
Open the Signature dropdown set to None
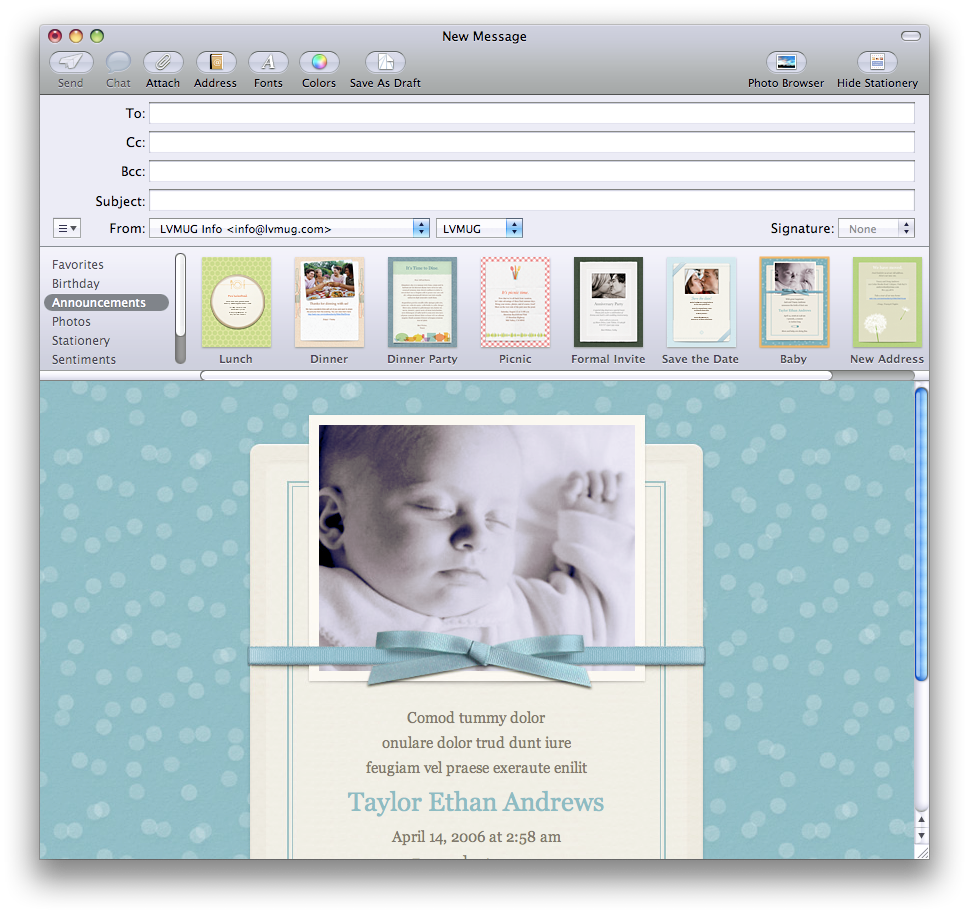click(x=876, y=227)
